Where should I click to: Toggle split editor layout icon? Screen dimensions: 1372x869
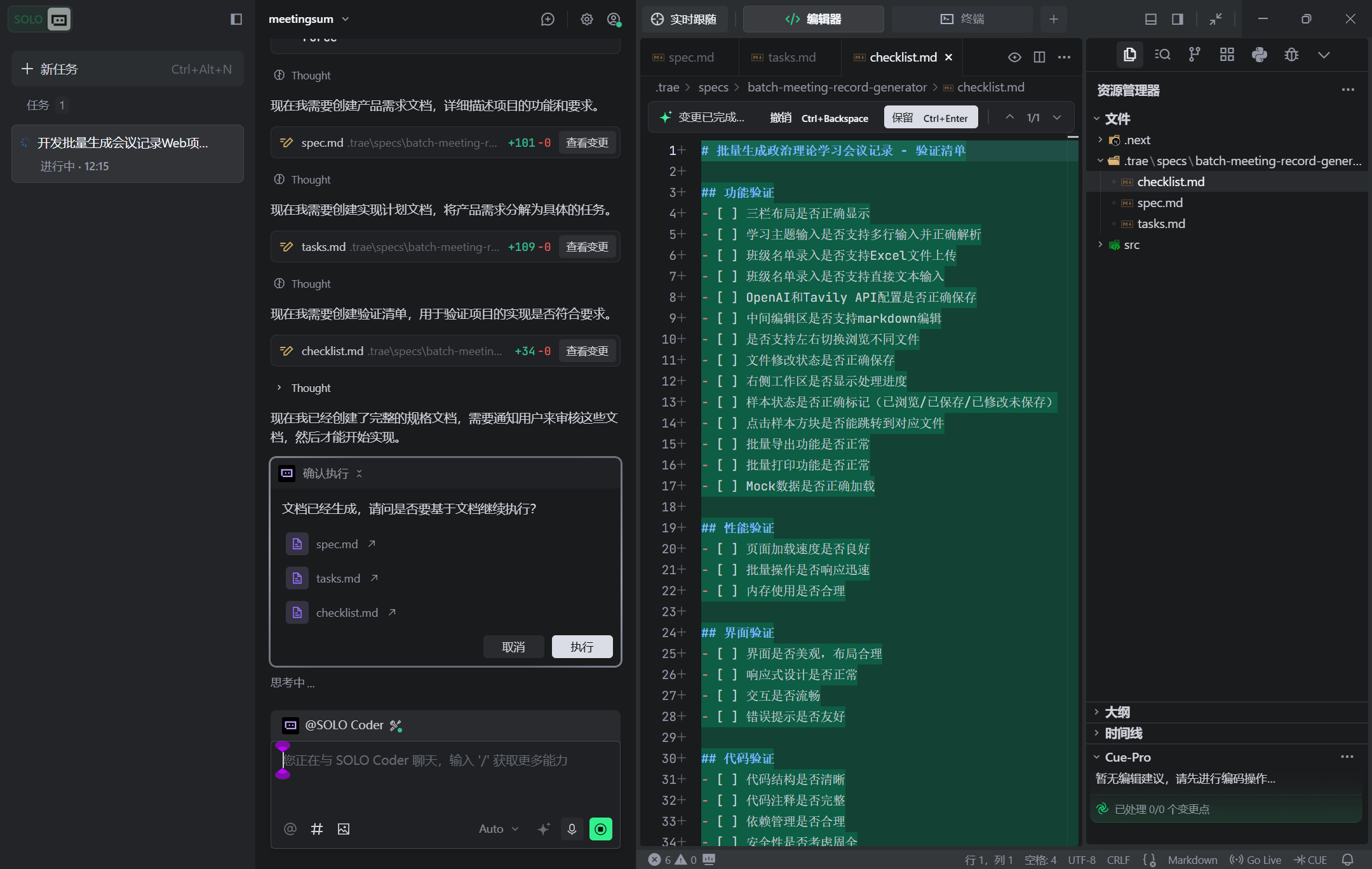1039,57
